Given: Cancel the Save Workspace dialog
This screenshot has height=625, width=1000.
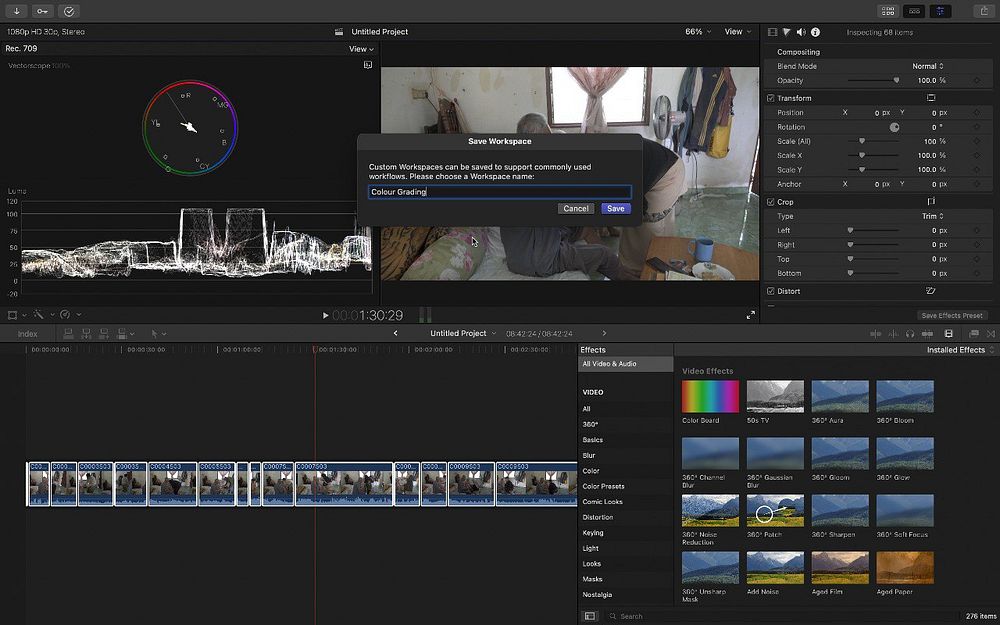Looking at the screenshot, I should point(576,209).
